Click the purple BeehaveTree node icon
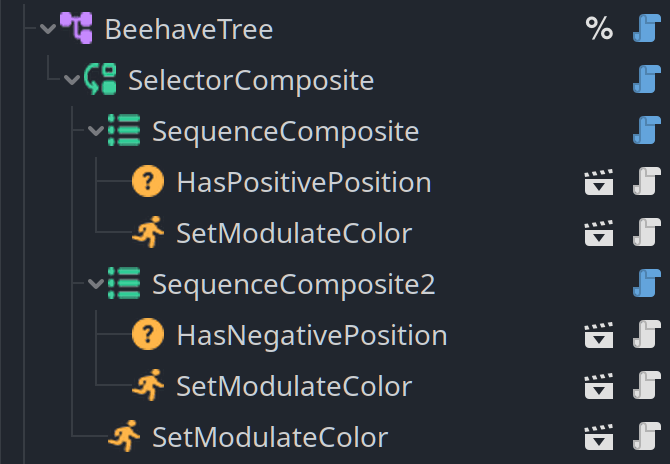Viewport: 670px width, 464px height. point(76,28)
